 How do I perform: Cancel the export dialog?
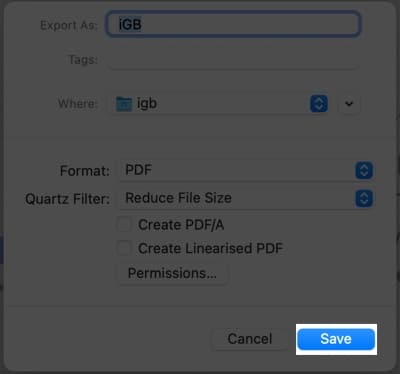[250, 339]
